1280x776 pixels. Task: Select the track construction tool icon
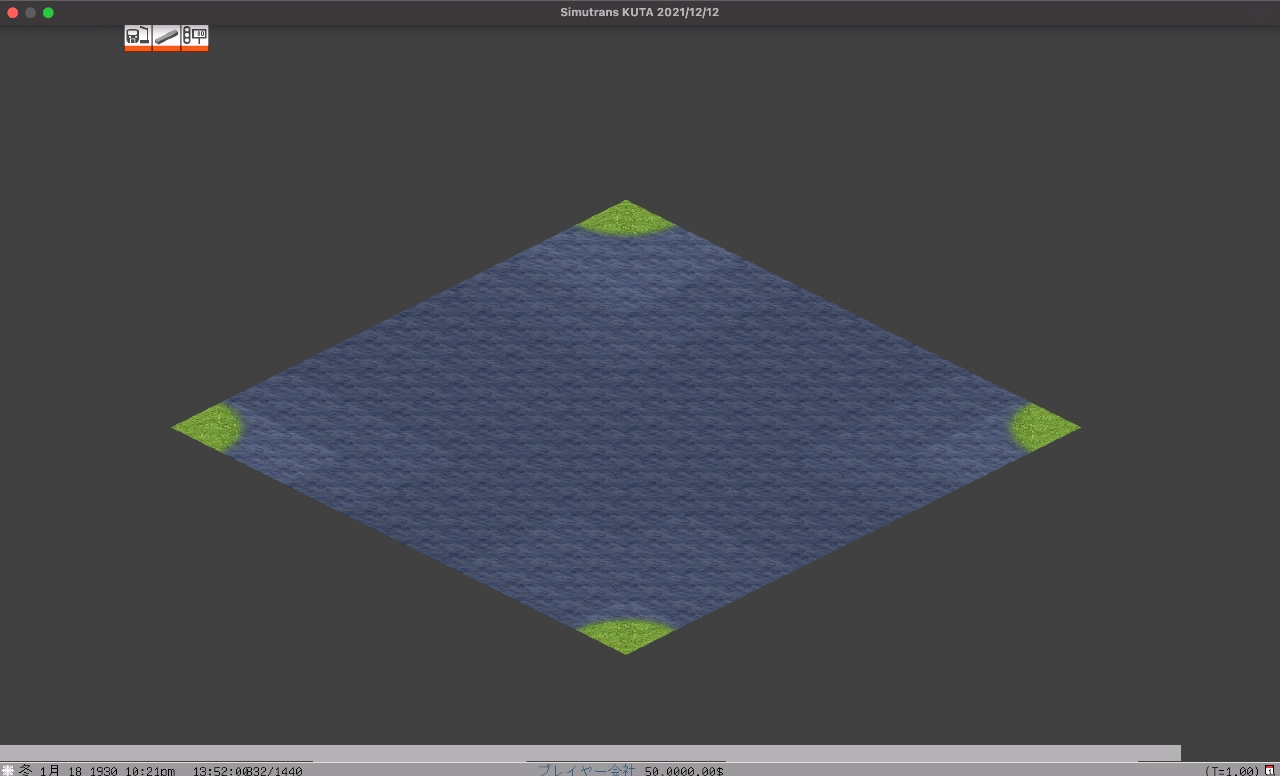tap(166, 37)
